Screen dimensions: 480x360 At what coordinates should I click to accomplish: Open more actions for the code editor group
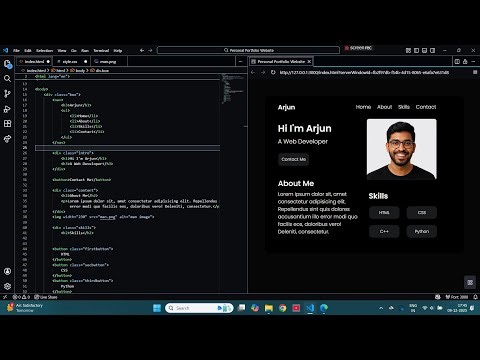tap(241, 62)
